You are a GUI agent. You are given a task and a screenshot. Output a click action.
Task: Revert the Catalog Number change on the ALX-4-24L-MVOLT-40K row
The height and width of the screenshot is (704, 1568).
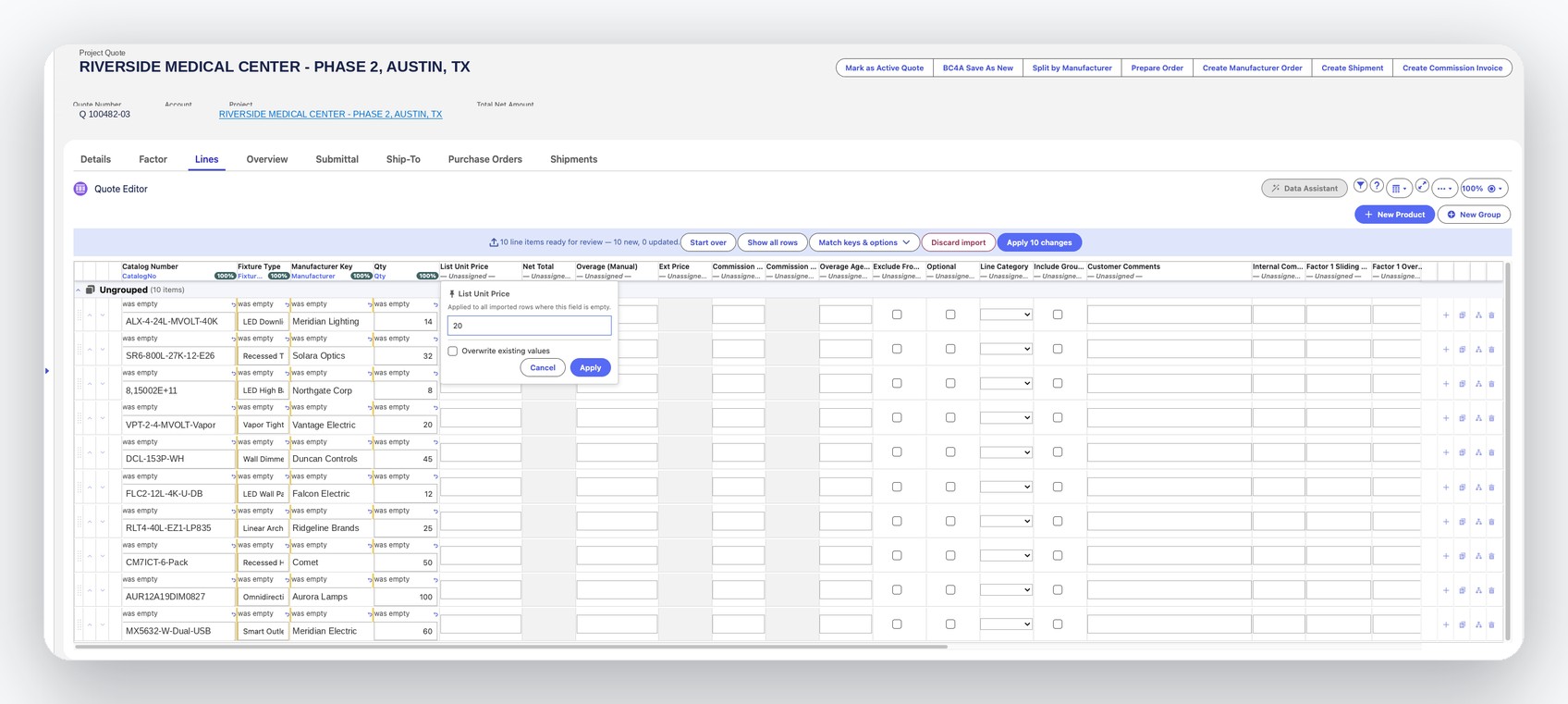pos(233,304)
